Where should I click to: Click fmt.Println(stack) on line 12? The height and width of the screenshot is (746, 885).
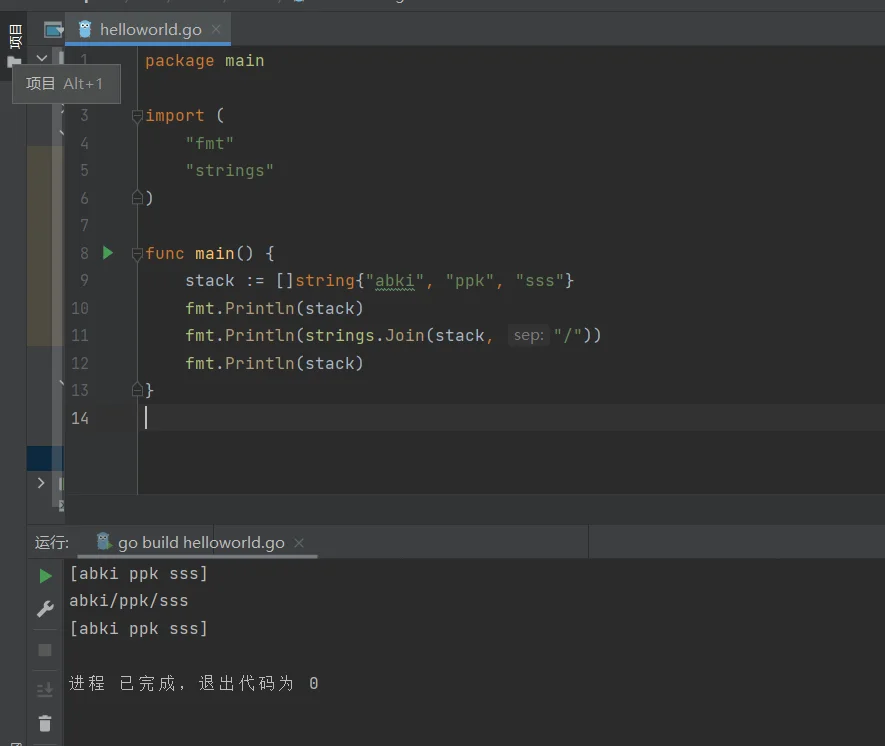tap(274, 363)
